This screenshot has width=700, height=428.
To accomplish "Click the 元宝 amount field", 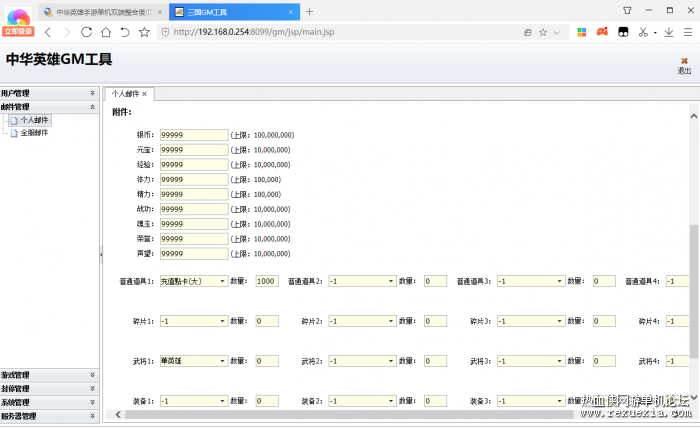I will coord(194,150).
